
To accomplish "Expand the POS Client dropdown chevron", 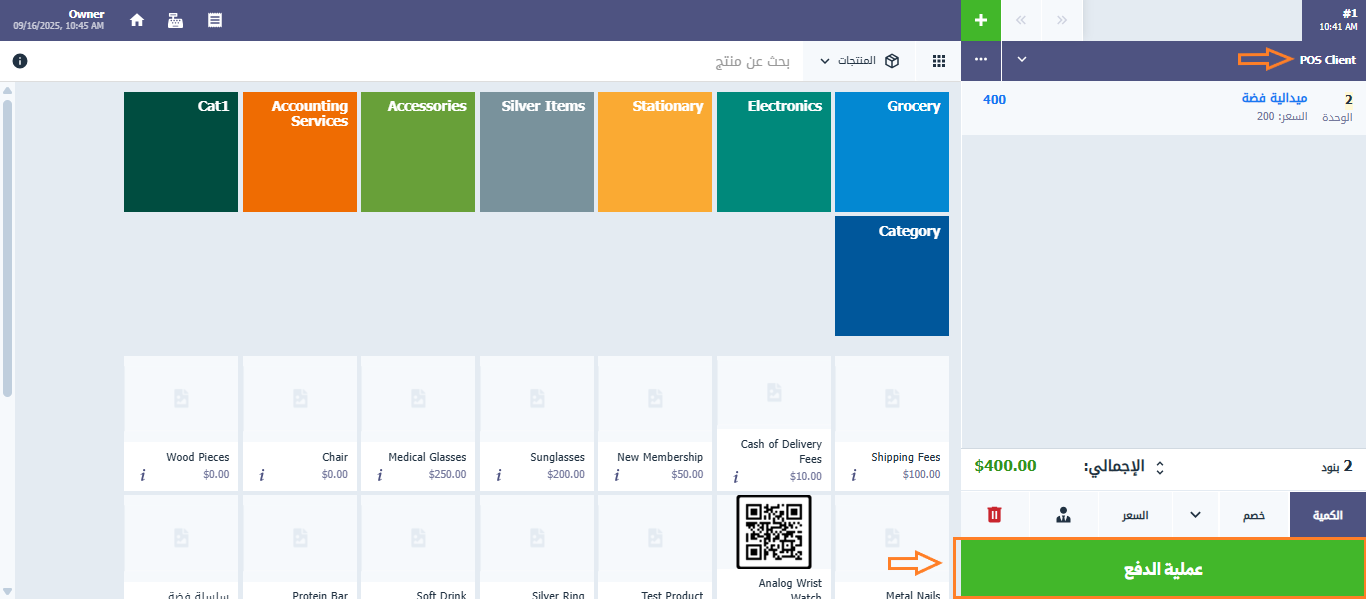I will [1021, 60].
